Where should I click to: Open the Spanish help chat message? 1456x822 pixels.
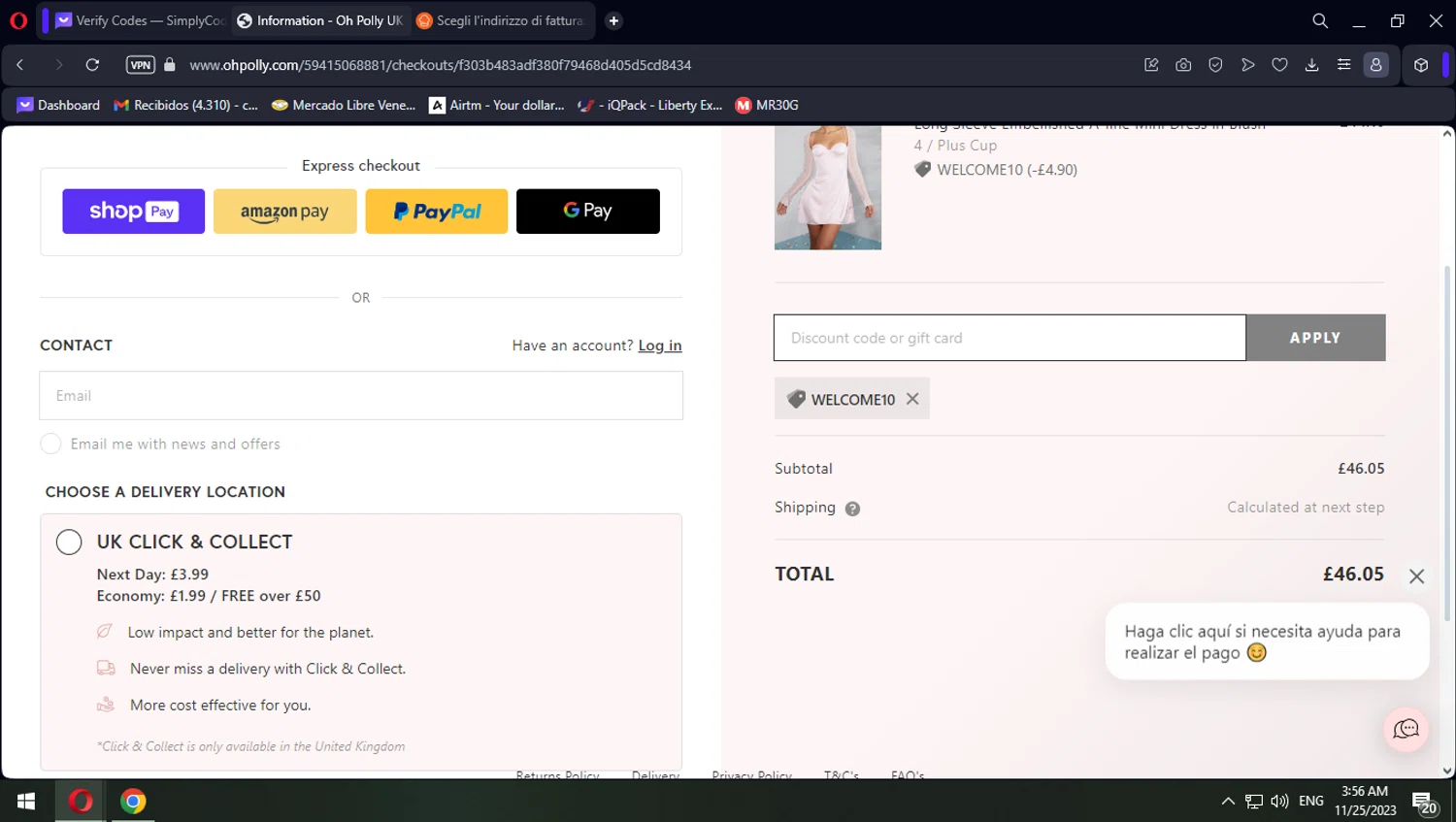click(1267, 641)
